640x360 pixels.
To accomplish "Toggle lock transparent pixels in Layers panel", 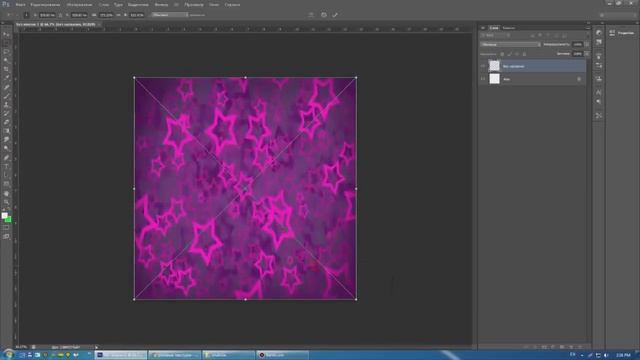I will 502,54.
